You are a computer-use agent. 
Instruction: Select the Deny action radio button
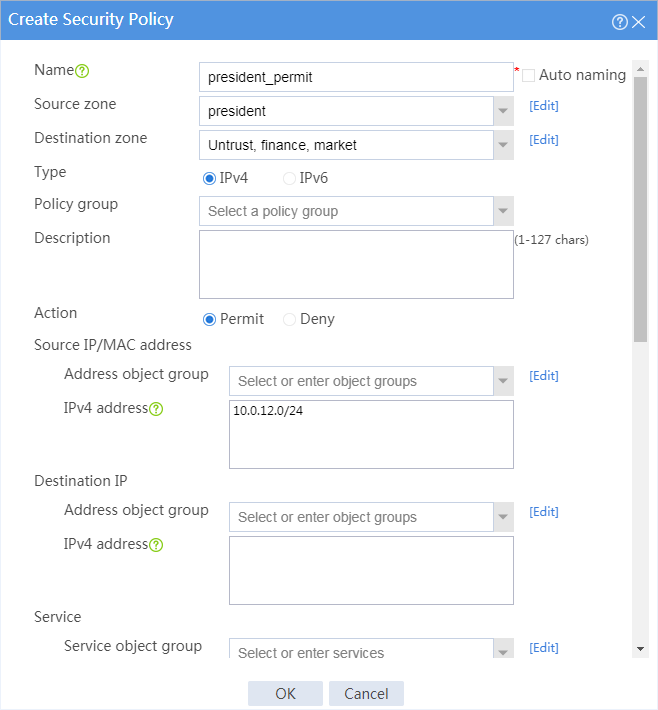tap(289, 320)
